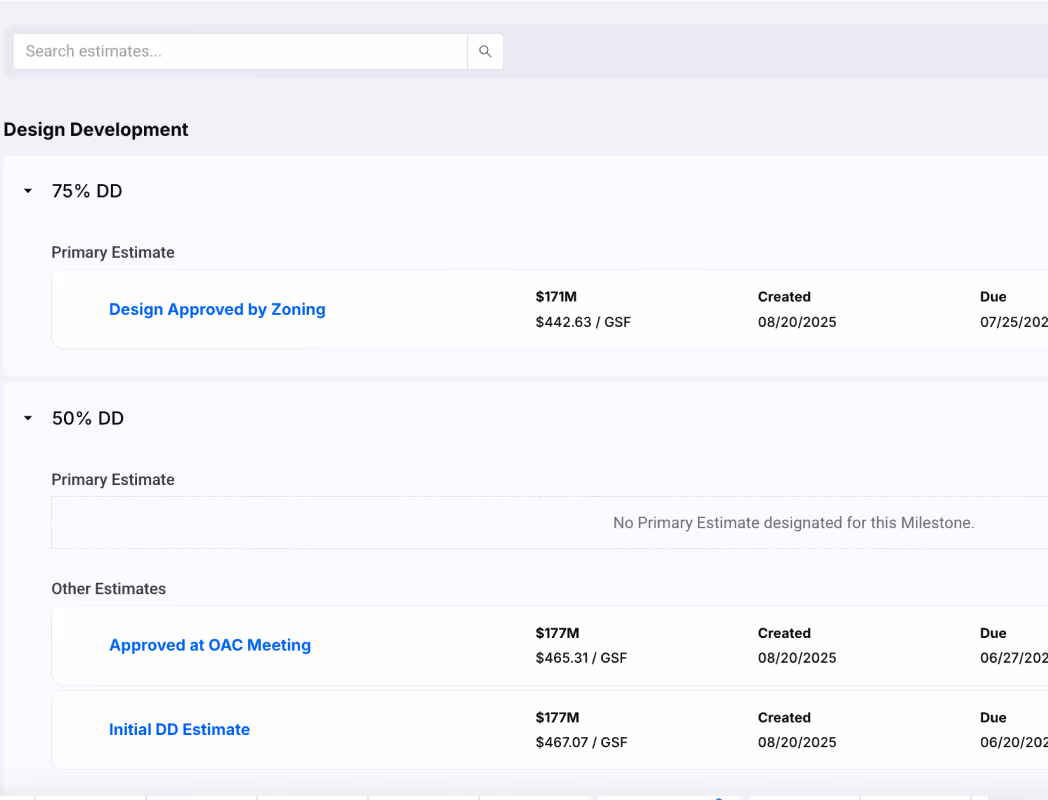Select the $171M total cost value
This screenshot has width=1048, height=800.
click(556, 297)
